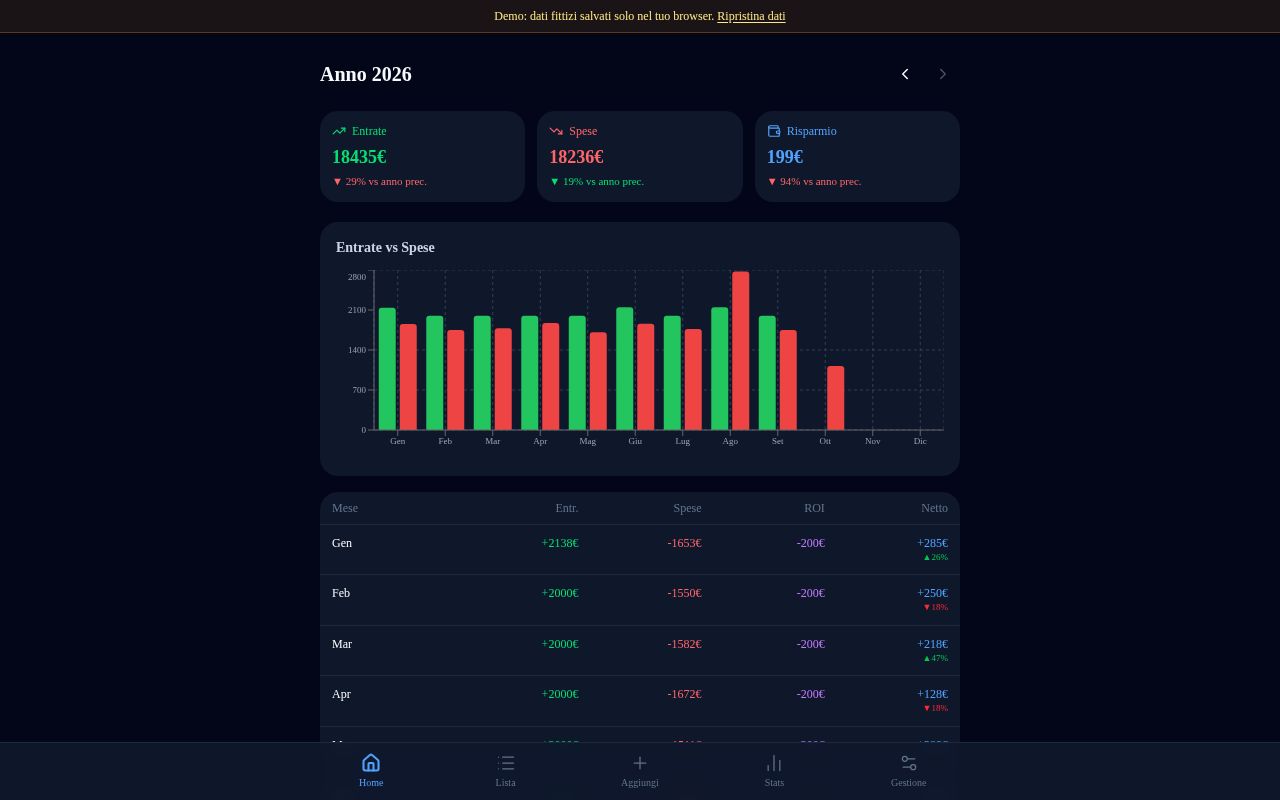The width and height of the screenshot is (1280, 800).
Task: Select the Gen row in the table
Action: (640, 550)
